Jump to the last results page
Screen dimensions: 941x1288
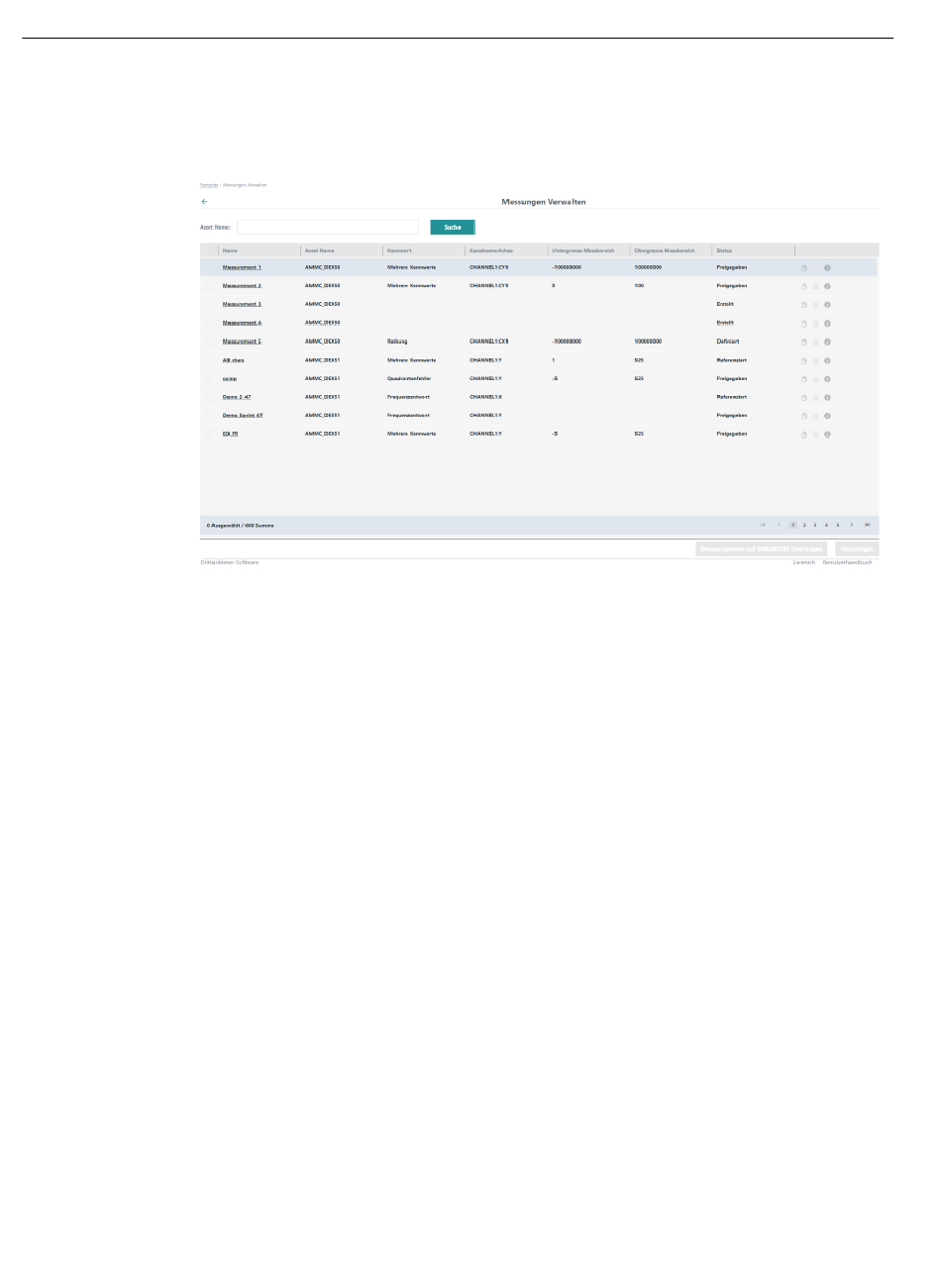868,525
